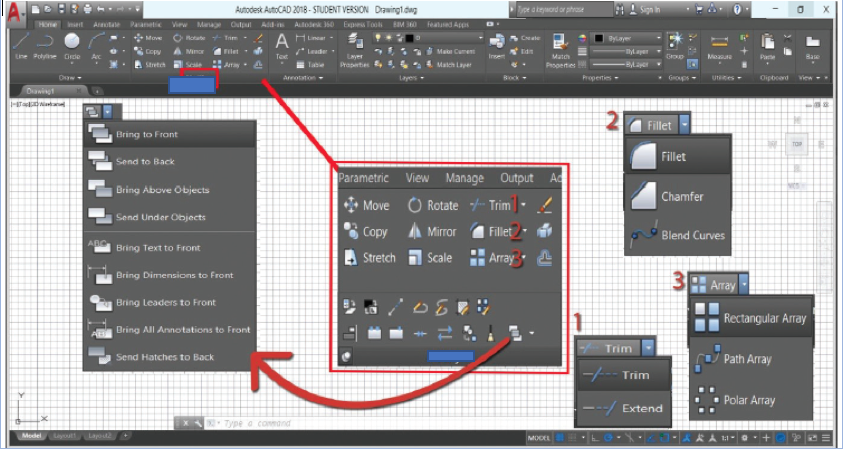Select Send Hatches to Back option
The image size is (844, 452).
pos(164,356)
